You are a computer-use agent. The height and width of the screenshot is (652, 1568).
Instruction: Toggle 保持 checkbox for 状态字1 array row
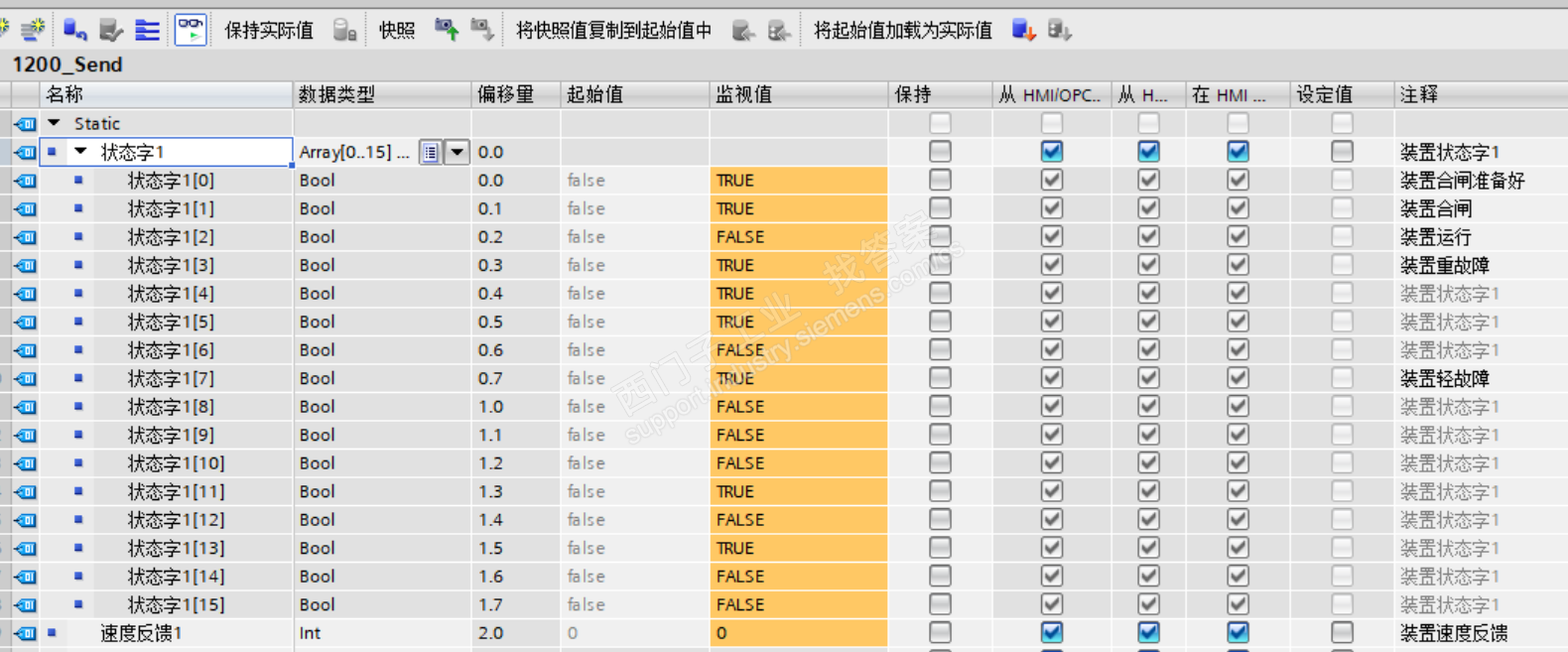(x=940, y=151)
